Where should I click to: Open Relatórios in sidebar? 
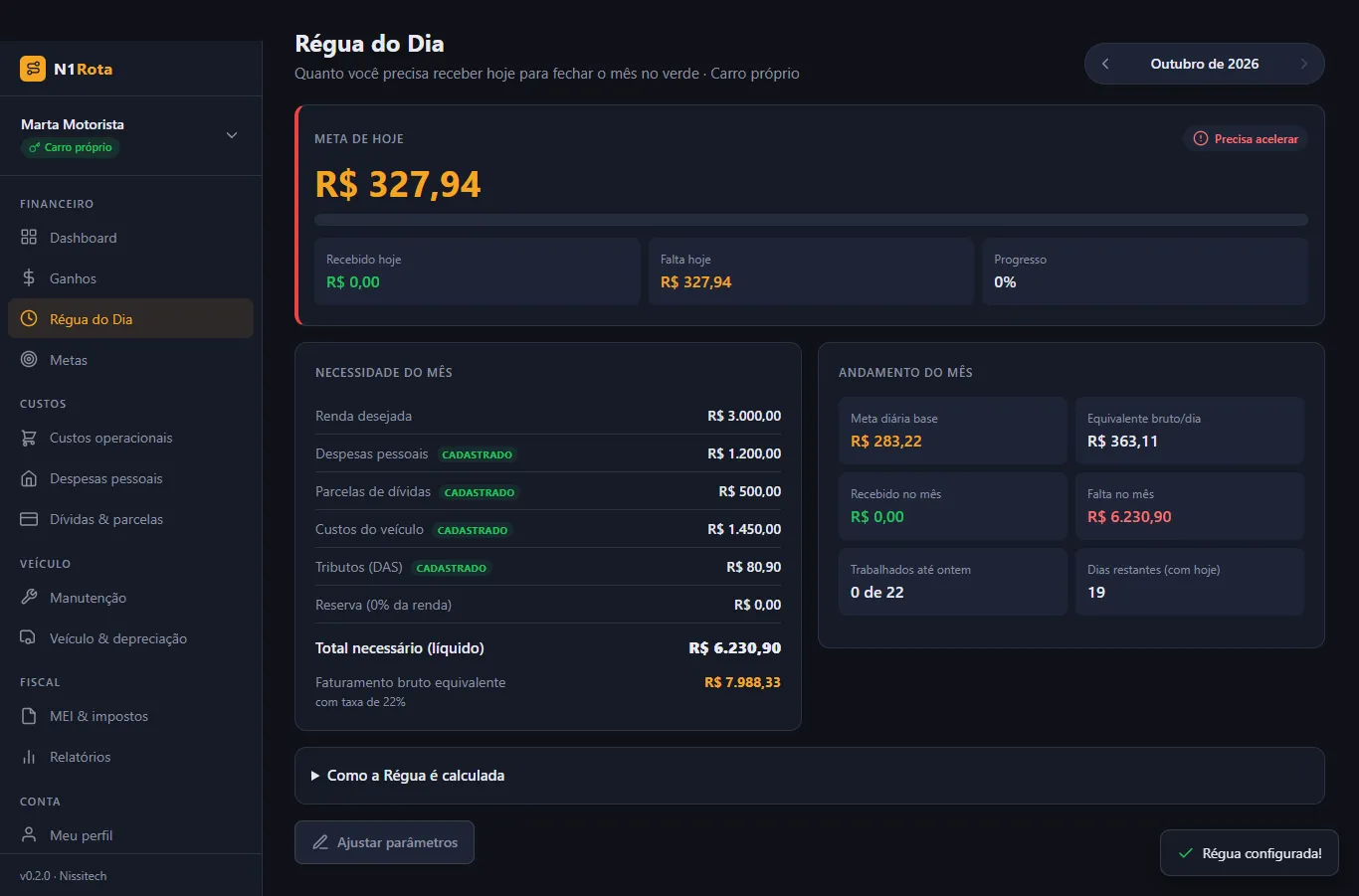click(x=130, y=757)
